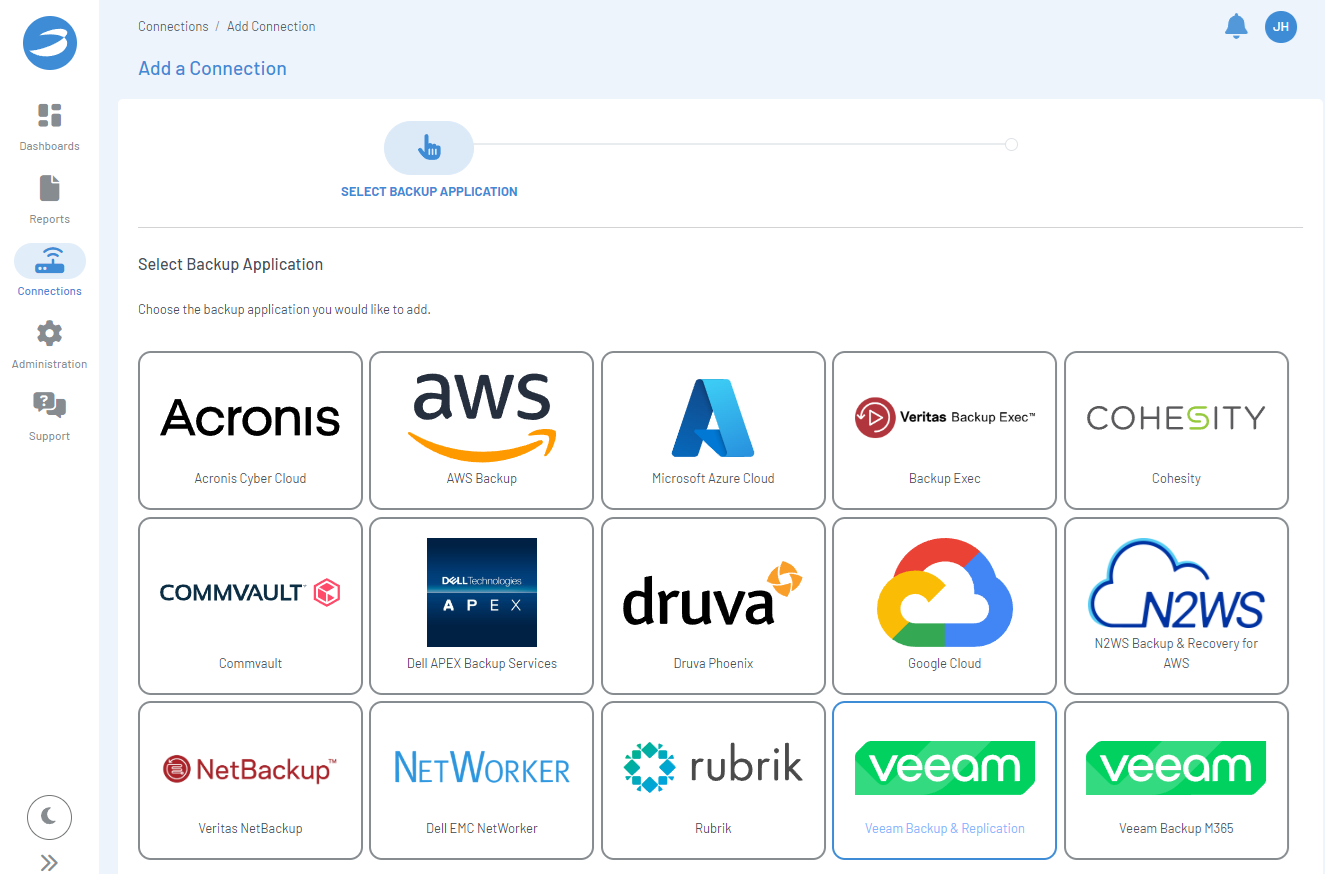Expand the sidebar with the double-chevron
The height and width of the screenshot is (874, 1325).
pos(49,862)
